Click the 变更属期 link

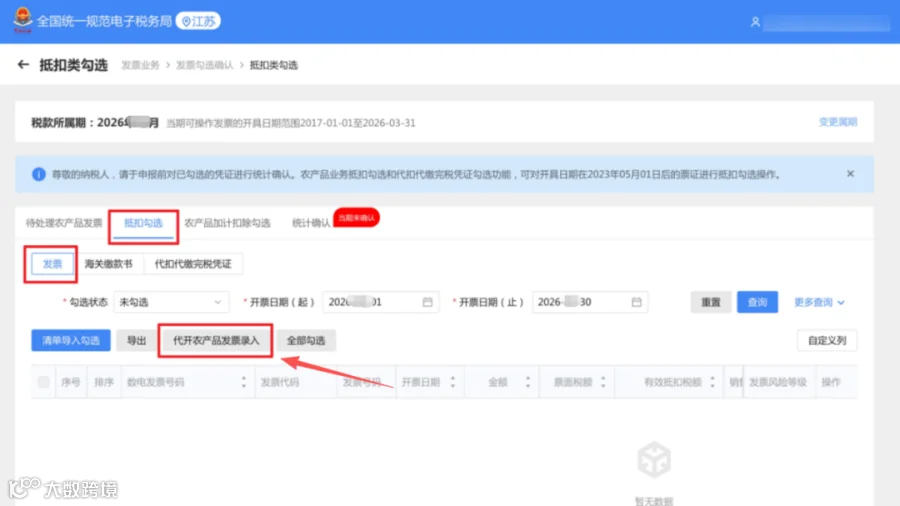point(837,122)
